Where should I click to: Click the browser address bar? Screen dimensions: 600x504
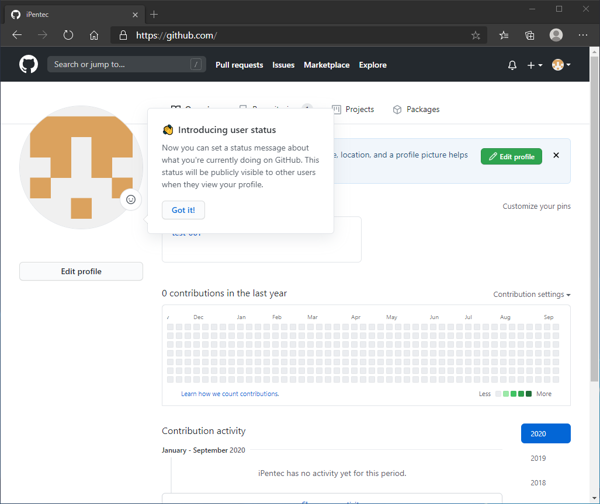(x=298, y=36)
